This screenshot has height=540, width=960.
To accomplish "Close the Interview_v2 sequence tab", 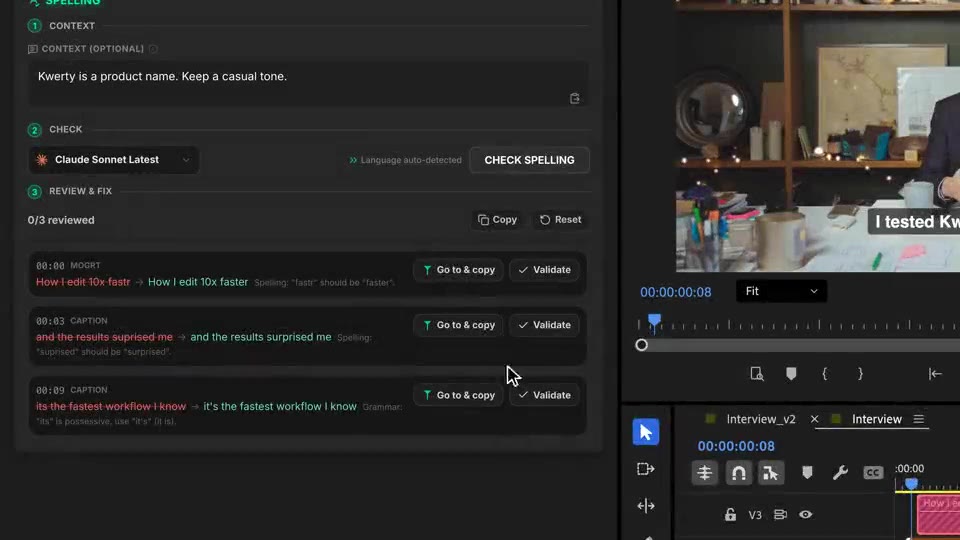I will pos(814,419).
